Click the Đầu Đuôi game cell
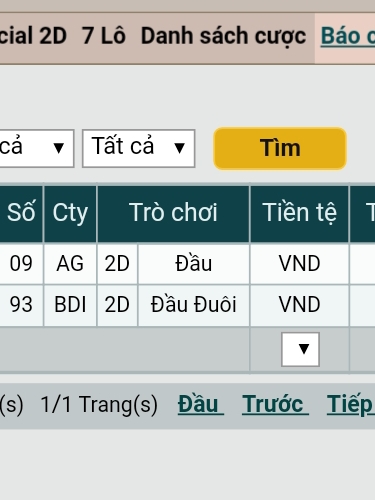This screenshot has width=375, height=500. [194, 305]
